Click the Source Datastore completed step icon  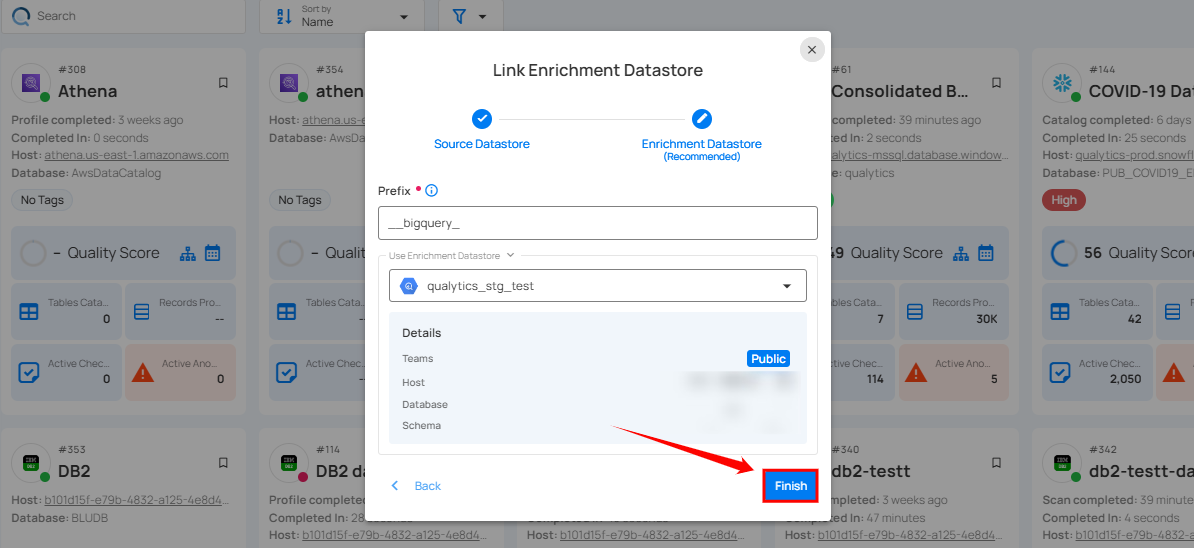(482, 119)
